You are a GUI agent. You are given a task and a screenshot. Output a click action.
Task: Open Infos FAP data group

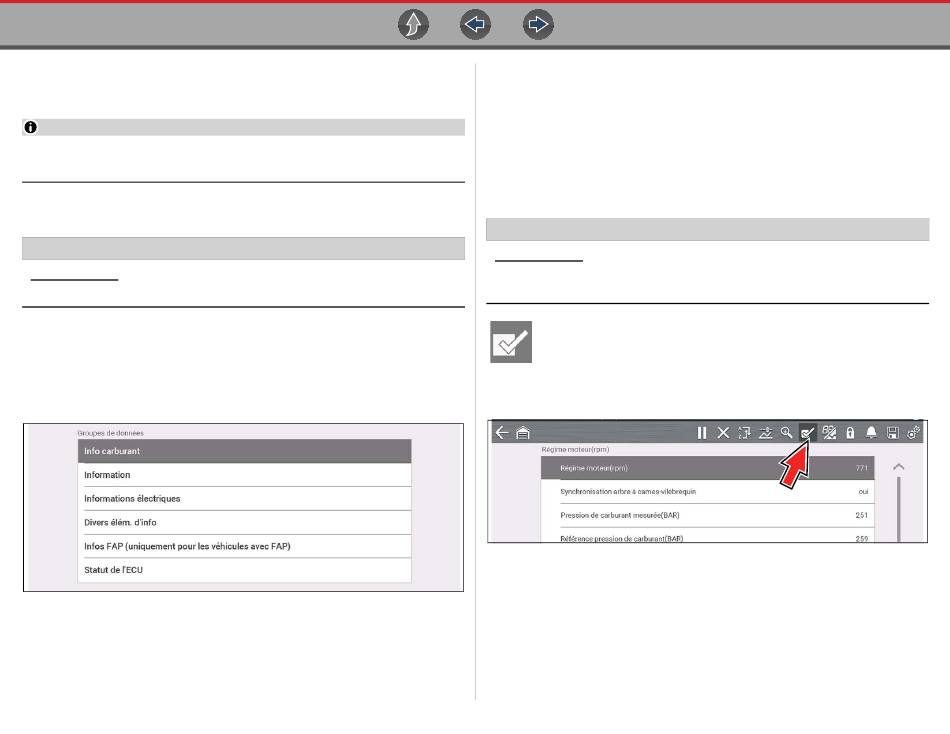tap(245, 546)
